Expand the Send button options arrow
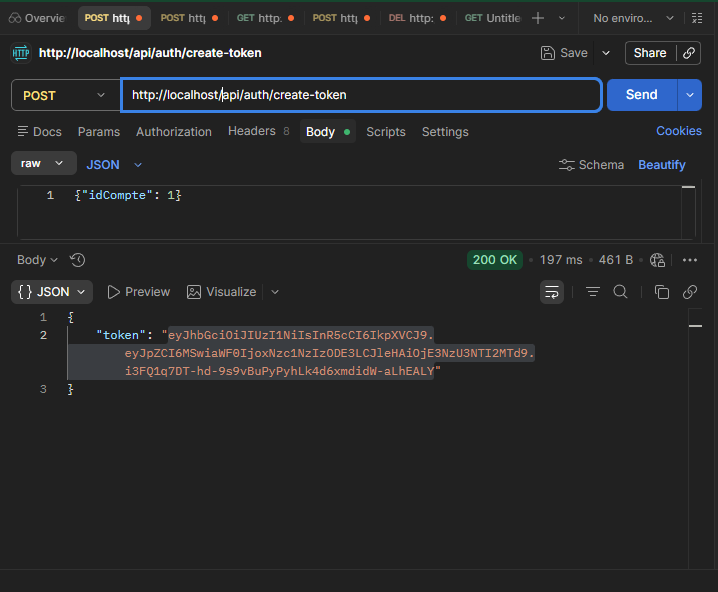This screenshot has width=718, height=592. [x=690, y=95]
